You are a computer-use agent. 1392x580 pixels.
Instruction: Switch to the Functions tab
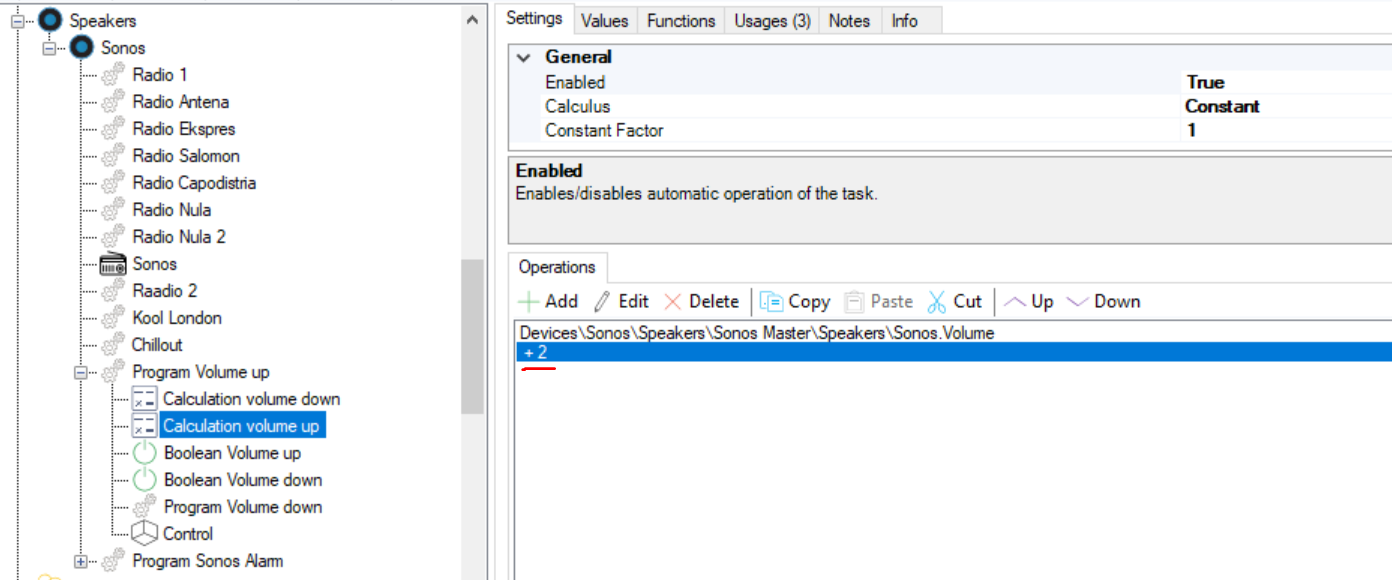tap(680, 20)
